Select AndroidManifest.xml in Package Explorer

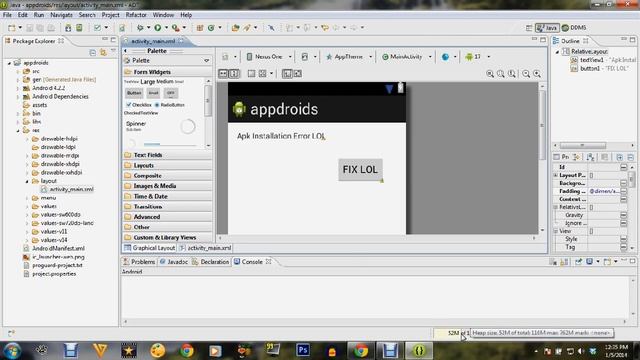click(x=54, y=248)
